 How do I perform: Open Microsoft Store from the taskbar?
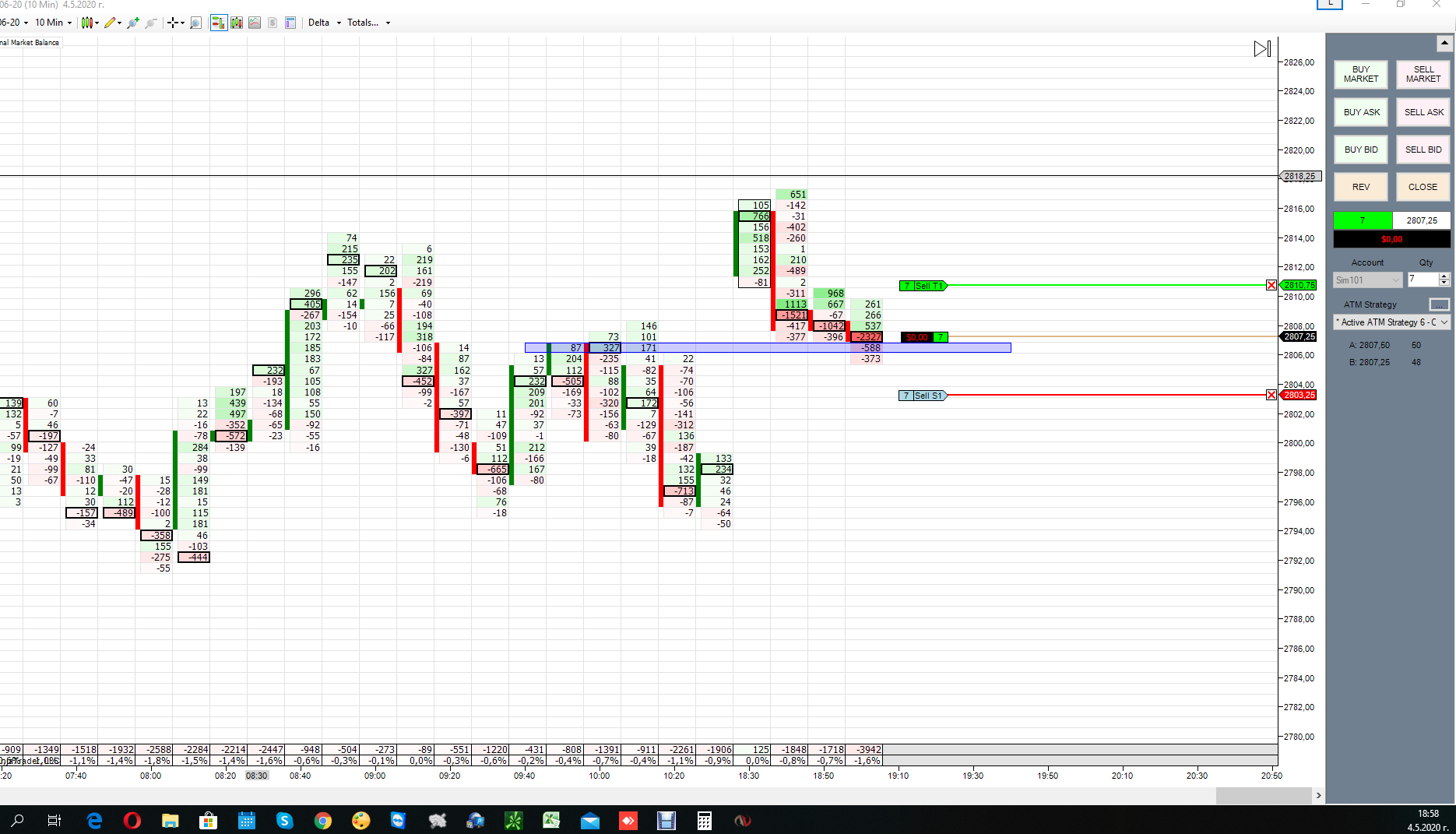pyautogui.click(x=208, y=820)
